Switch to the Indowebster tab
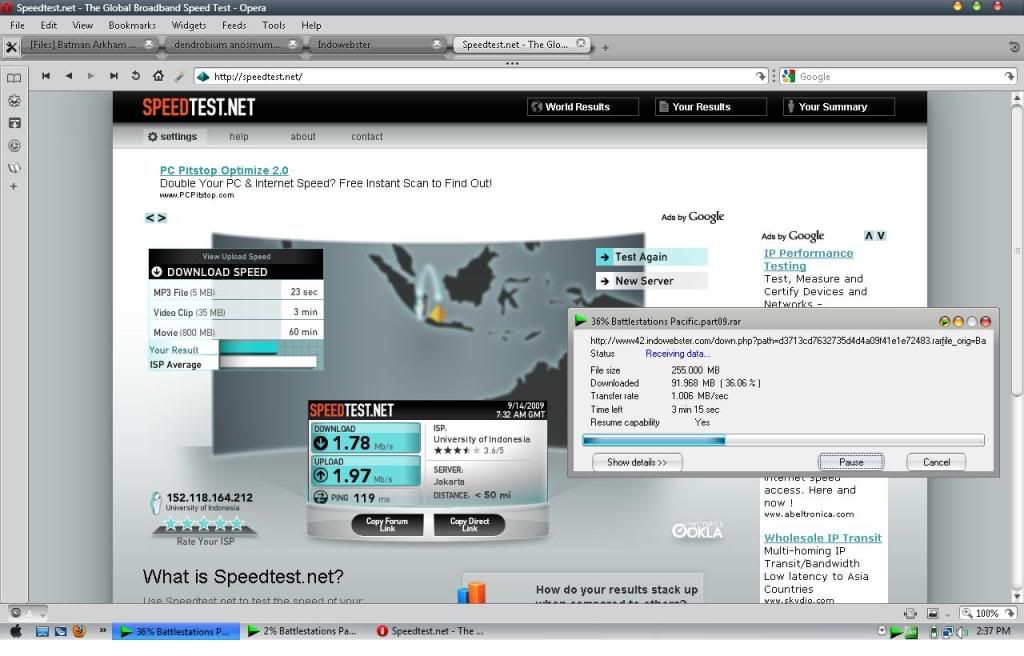This screenshot has height=656, width=1024. 375,44
